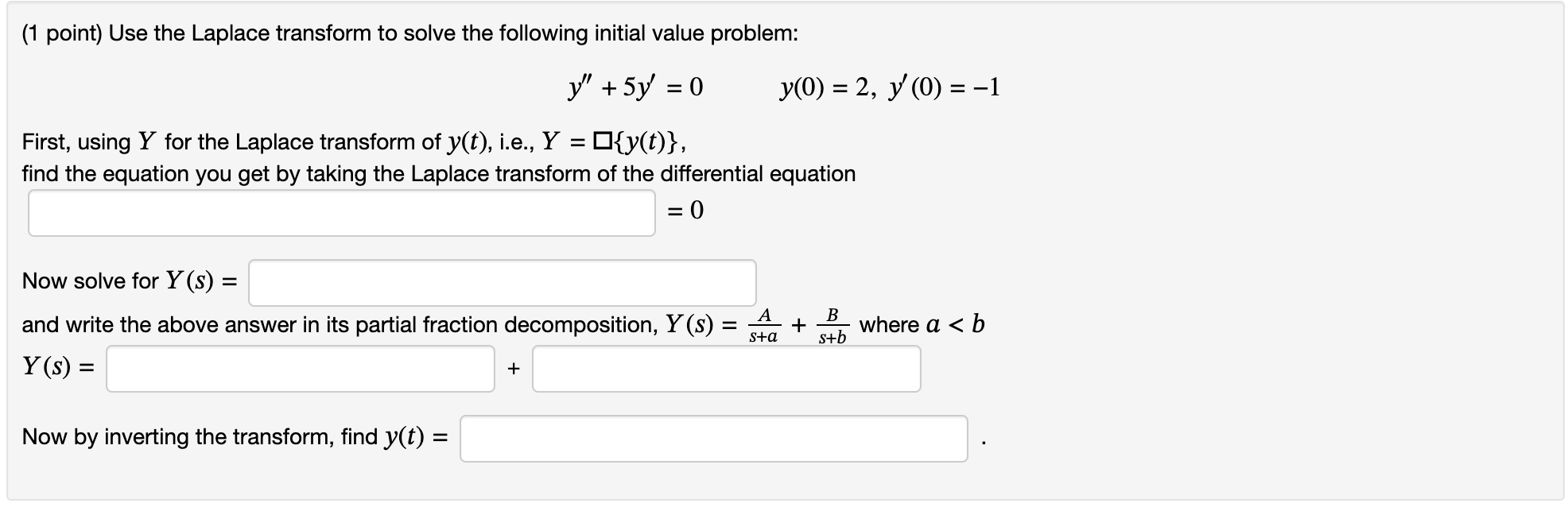The image size is (1568, 515).
Task: Click the 'find the equation you get' instruction
Action: coord(439,174)
